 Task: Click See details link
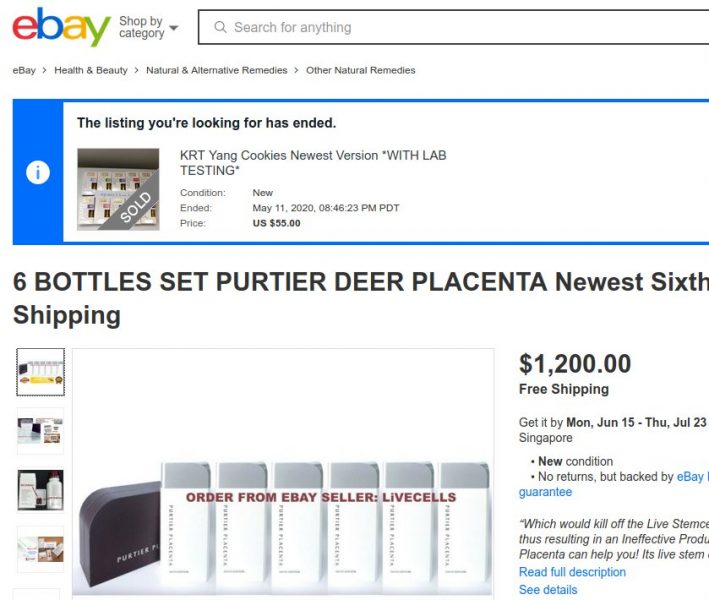point(548,590)
